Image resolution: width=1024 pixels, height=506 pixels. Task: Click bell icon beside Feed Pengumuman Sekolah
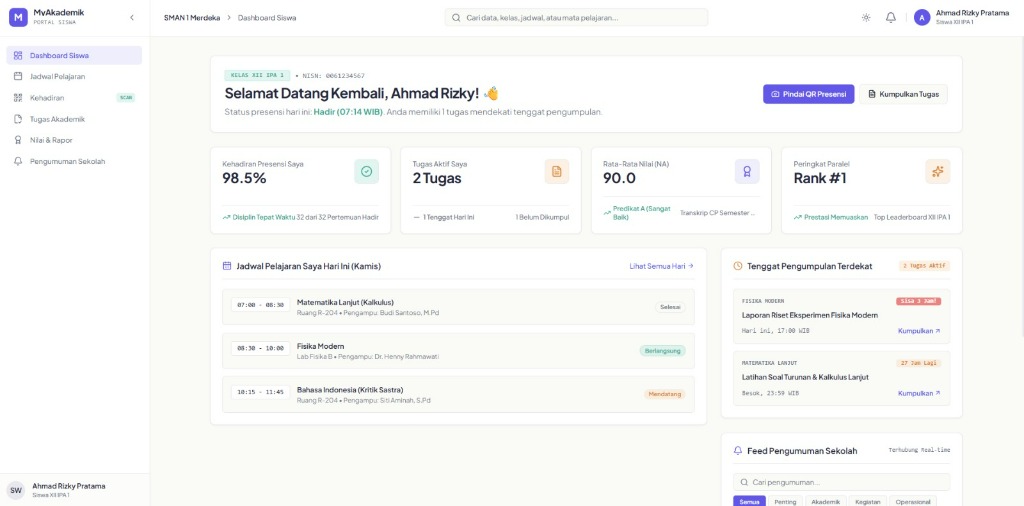click(x=738, y=451)
